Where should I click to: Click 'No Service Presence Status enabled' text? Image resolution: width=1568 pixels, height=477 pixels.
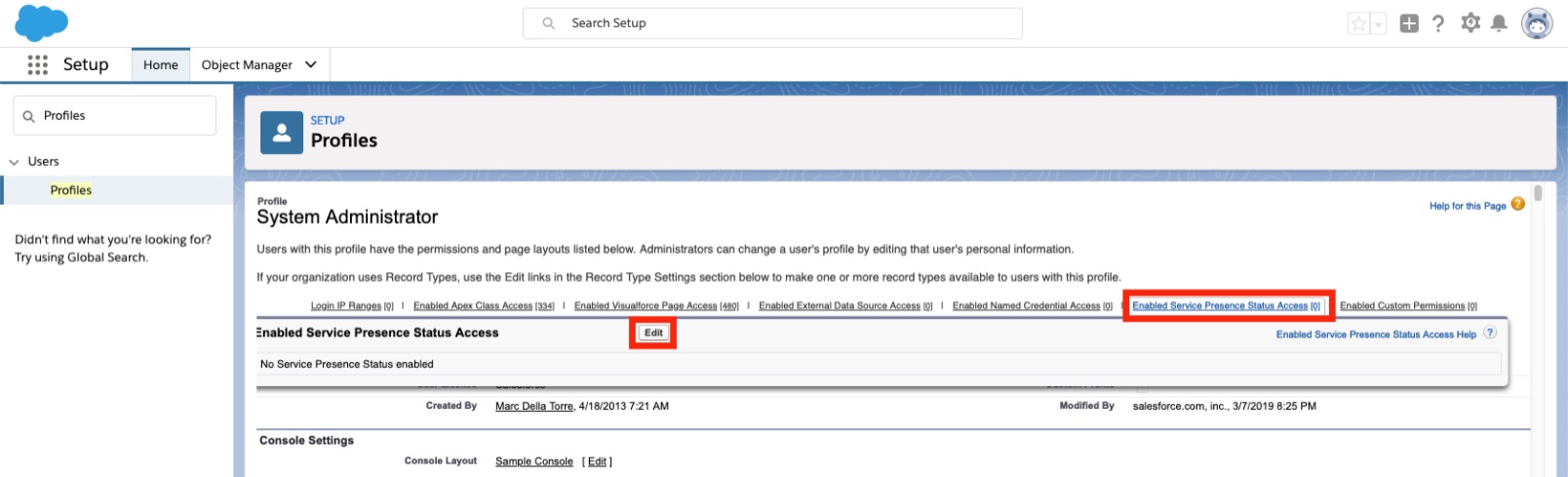click(x=347, y=364)
